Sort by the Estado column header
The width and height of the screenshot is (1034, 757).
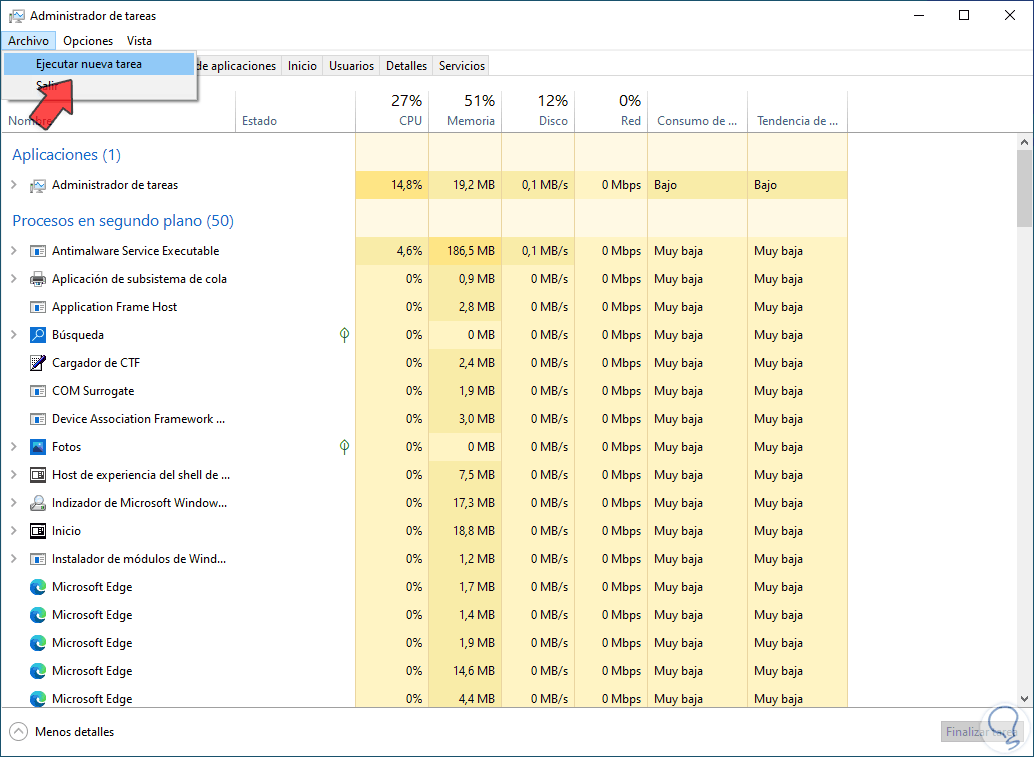pyautogui.click(x=295, y=111)
